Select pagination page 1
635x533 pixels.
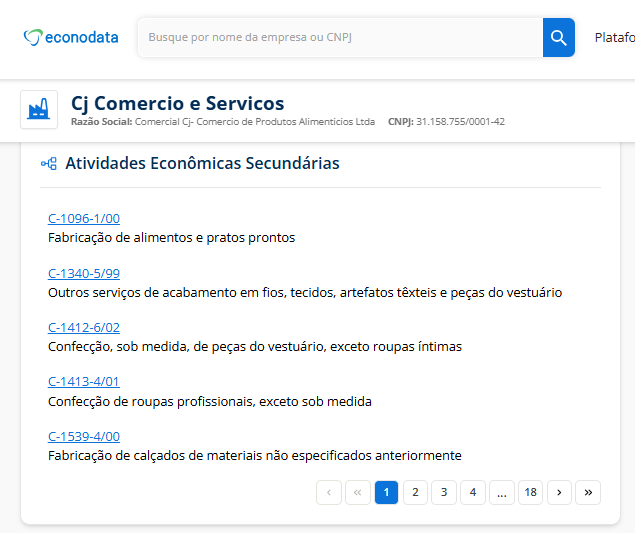click(x=386, y=492)
